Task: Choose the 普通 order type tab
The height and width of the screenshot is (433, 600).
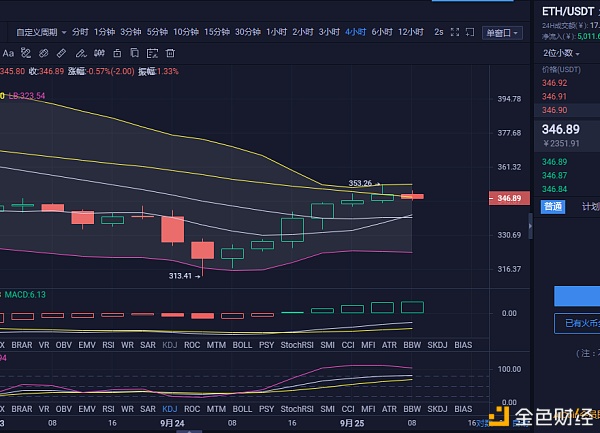Action: click(x=553, y=207)
